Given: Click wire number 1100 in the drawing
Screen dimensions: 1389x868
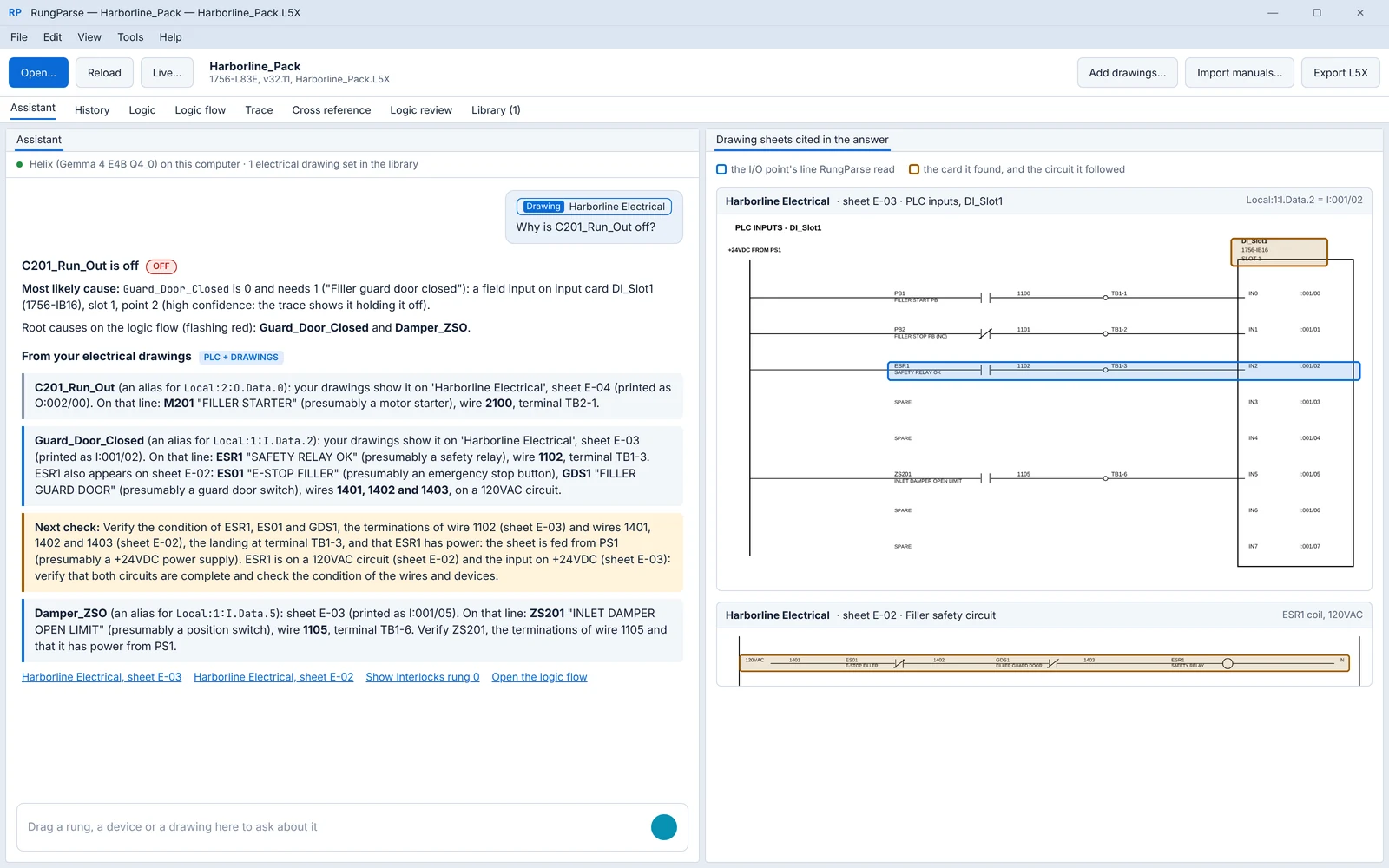Looking at the screenshot, I should (1024, 293).
